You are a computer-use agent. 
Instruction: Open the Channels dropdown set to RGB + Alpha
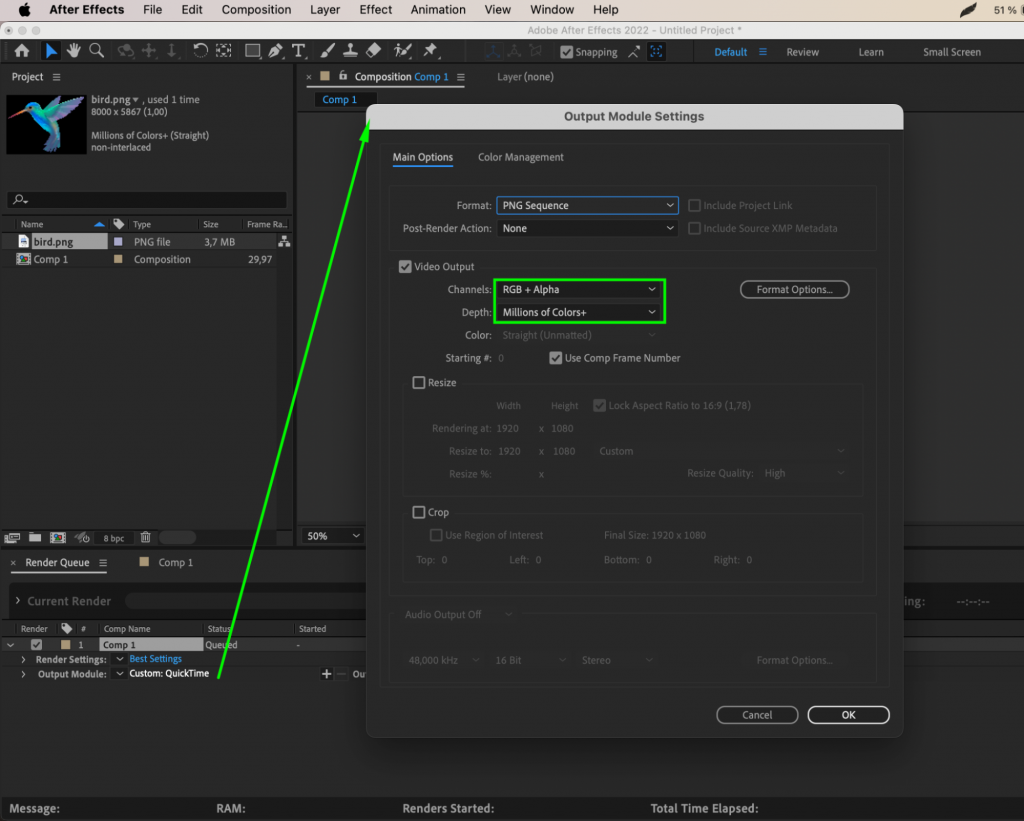[580, 289]
